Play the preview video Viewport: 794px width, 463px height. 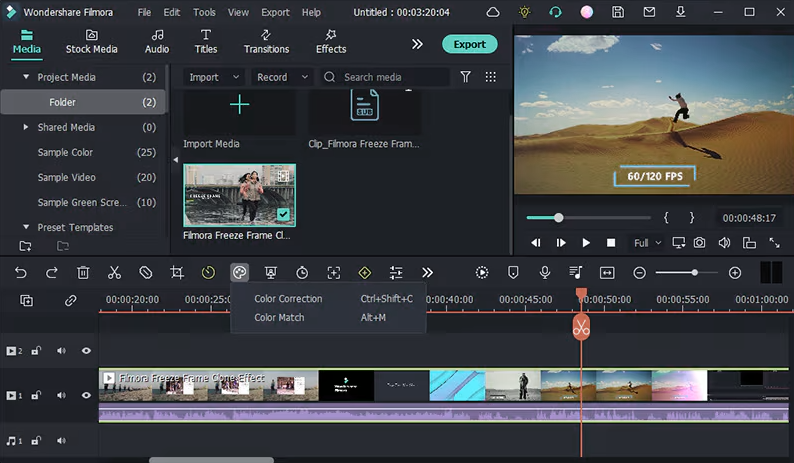click(586, 243)
